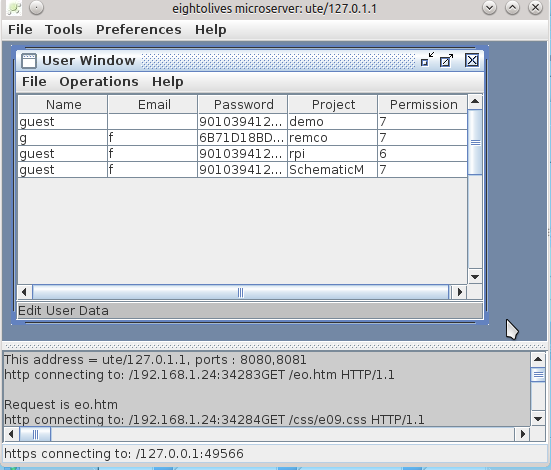This screenshot has height=470, width=551.
Task: Click the Project column header
Action: [x=333, y=104]
